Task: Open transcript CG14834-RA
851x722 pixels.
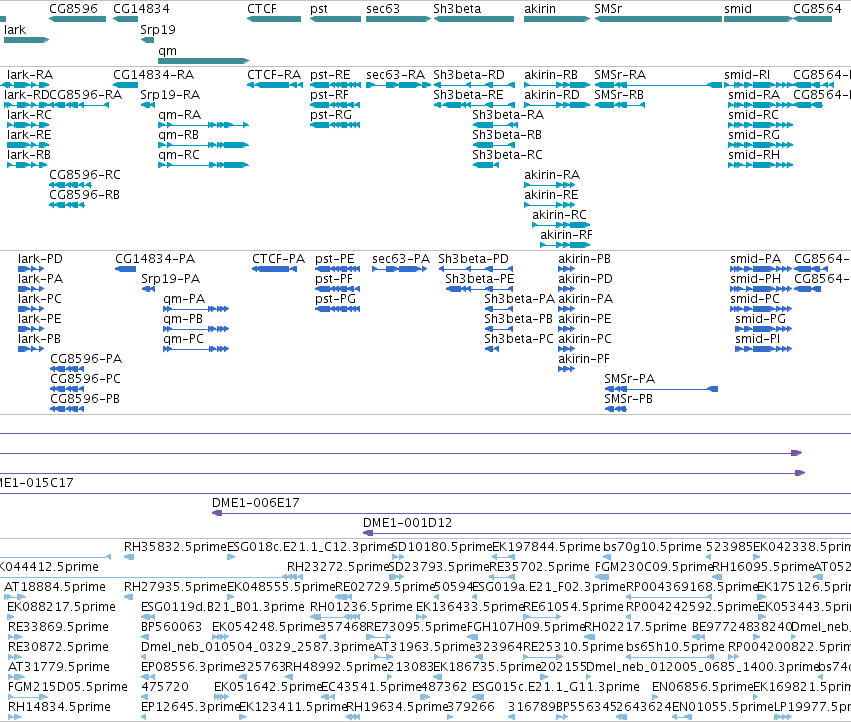Action: (x=154, y=75)
